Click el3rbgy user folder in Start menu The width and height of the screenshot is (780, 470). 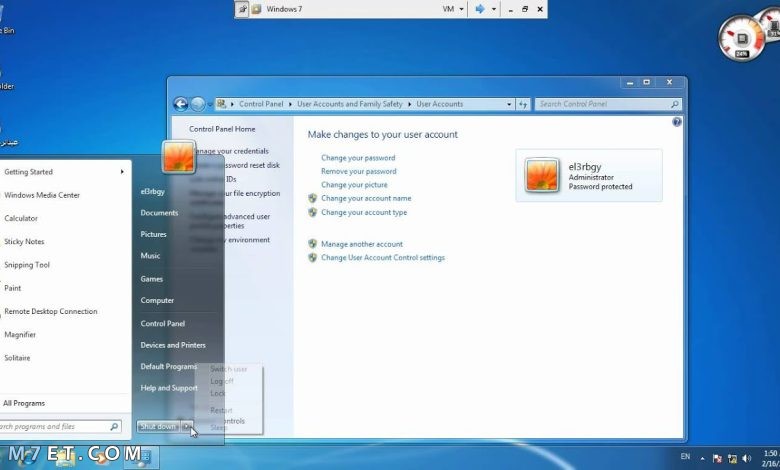point(152,191)
